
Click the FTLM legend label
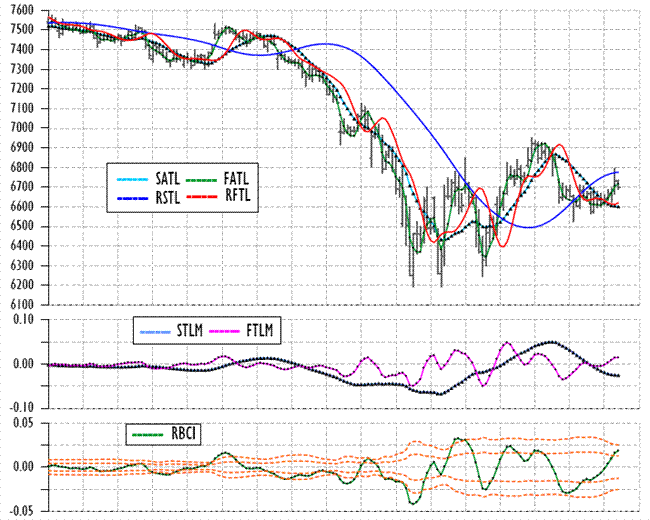click(260, 330)
